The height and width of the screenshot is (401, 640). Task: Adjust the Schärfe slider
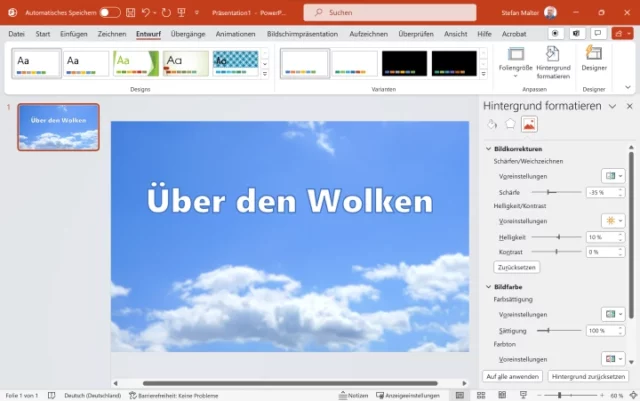pos(556,192)
